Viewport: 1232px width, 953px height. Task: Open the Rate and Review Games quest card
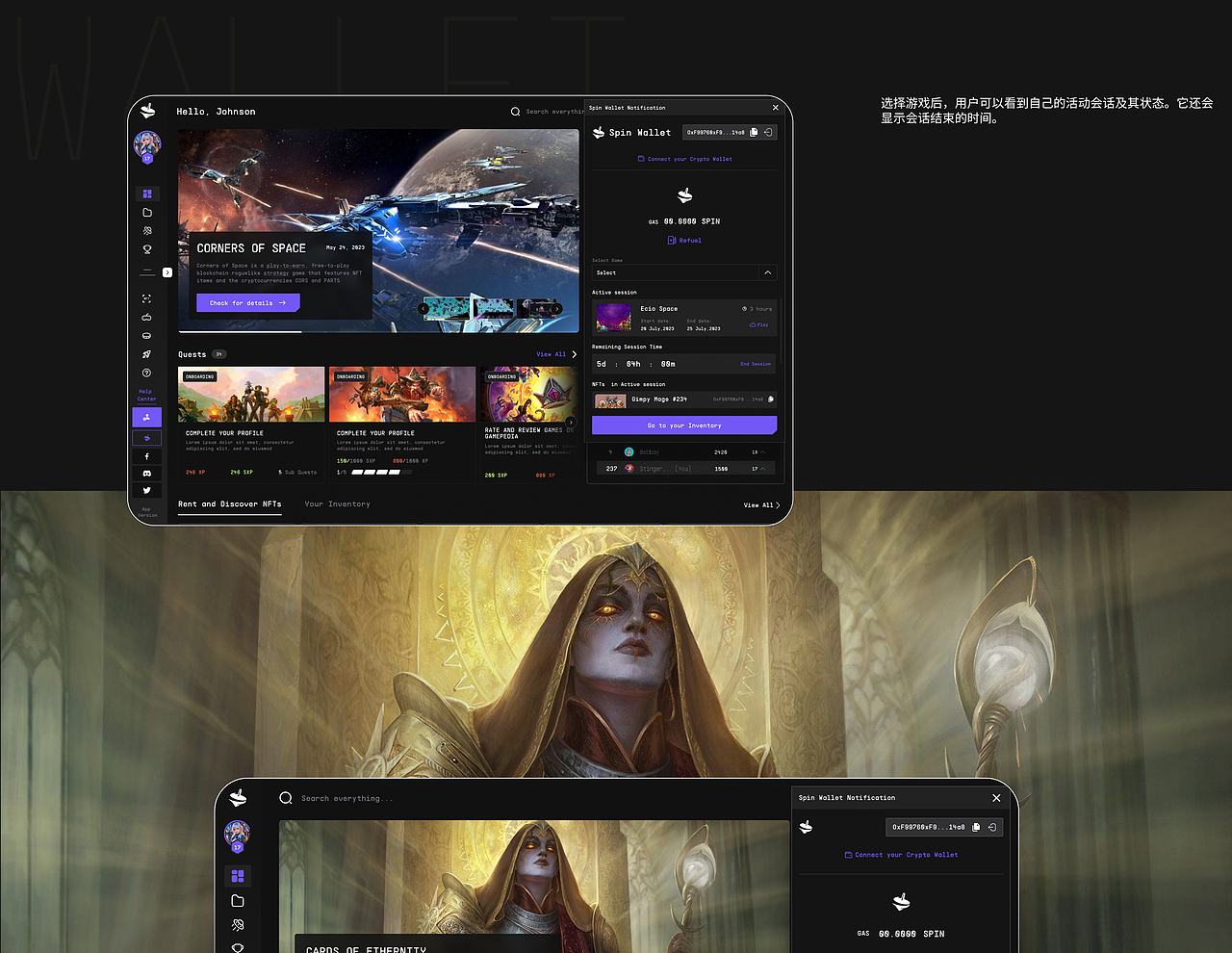tap(529, 424)
